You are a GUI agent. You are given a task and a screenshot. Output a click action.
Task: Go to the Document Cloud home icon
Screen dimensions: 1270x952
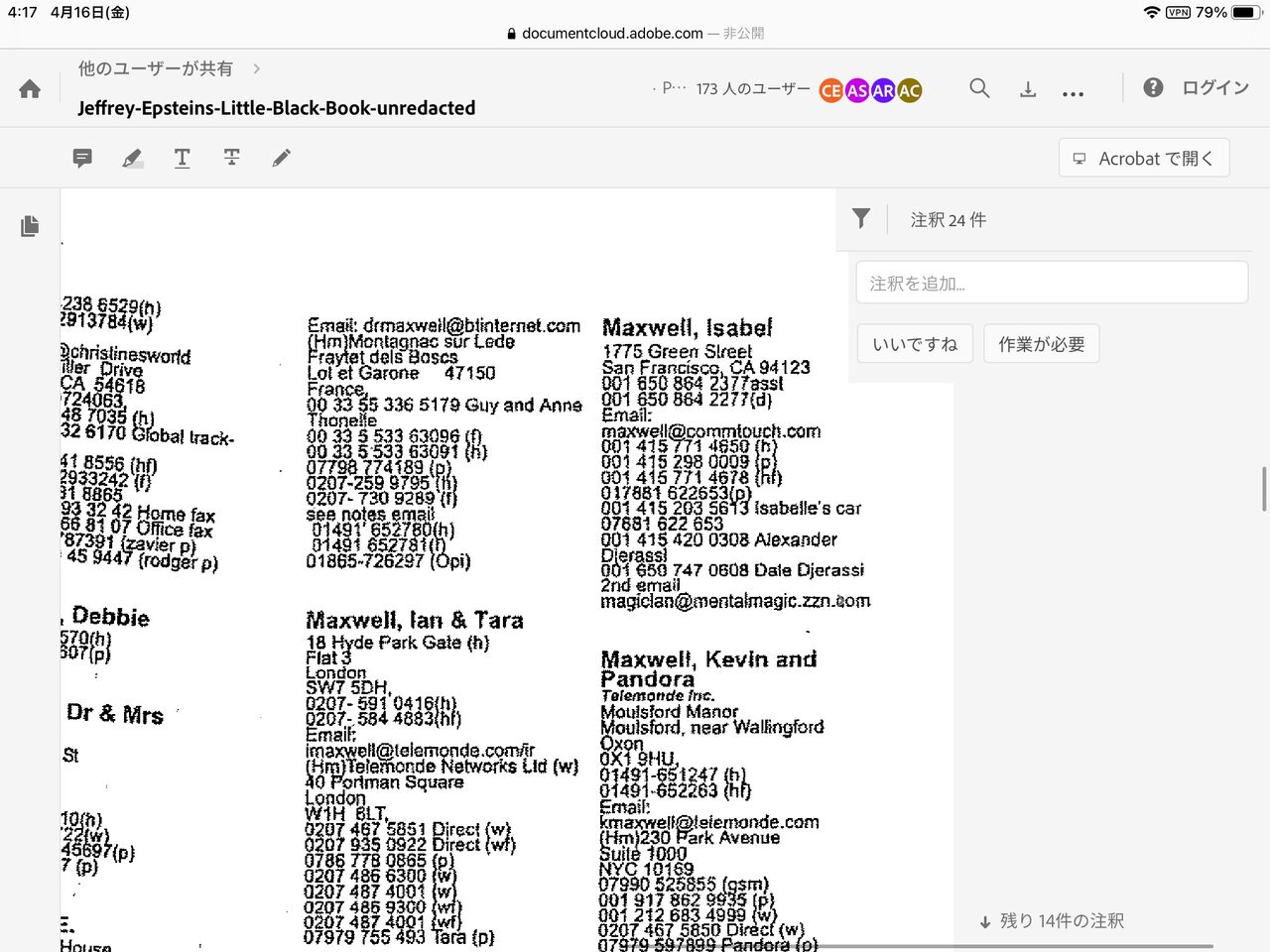[30, 89]
